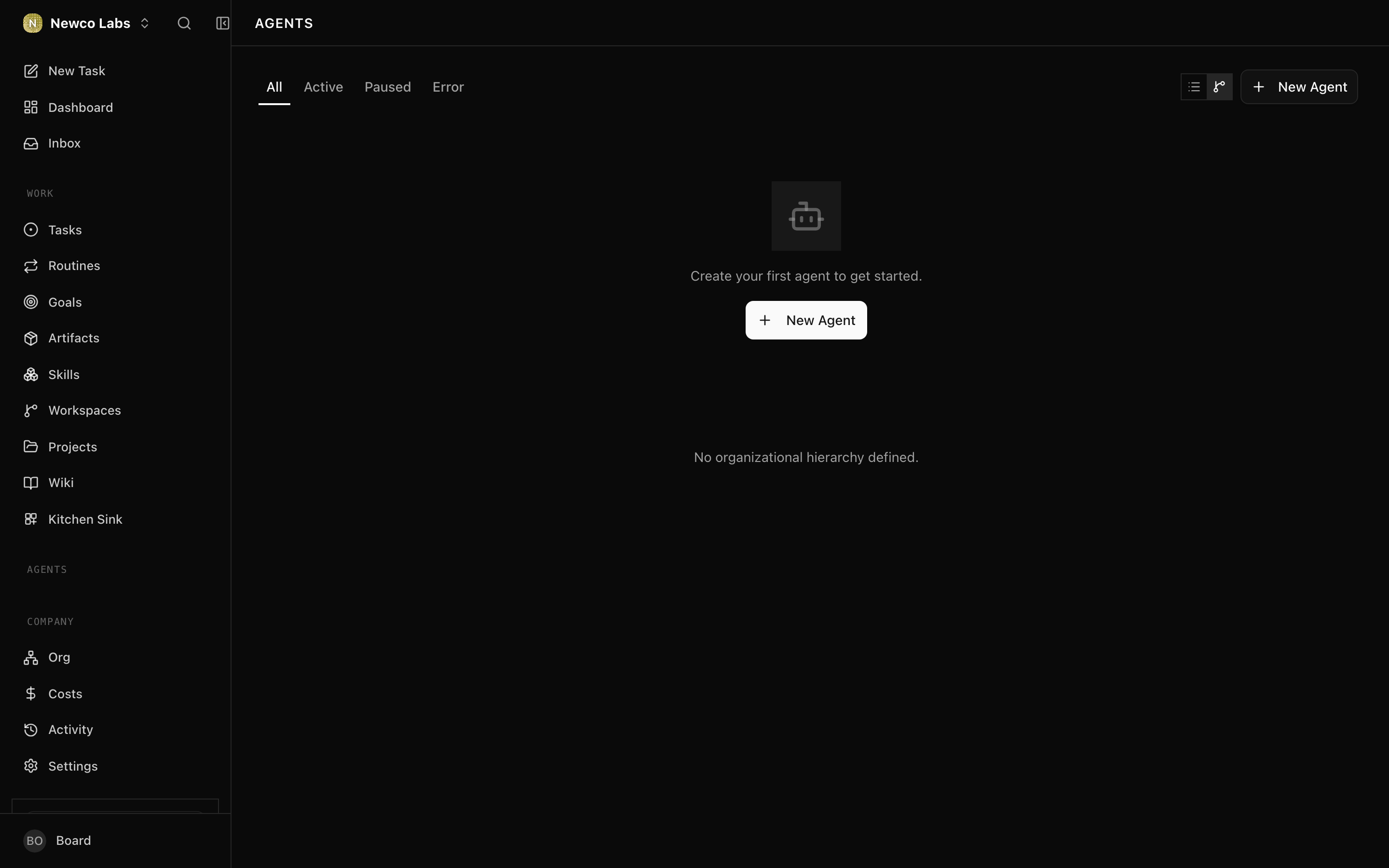Switch to org chart view toggle
This screenshot has height=868, width=1389.
1219,87
